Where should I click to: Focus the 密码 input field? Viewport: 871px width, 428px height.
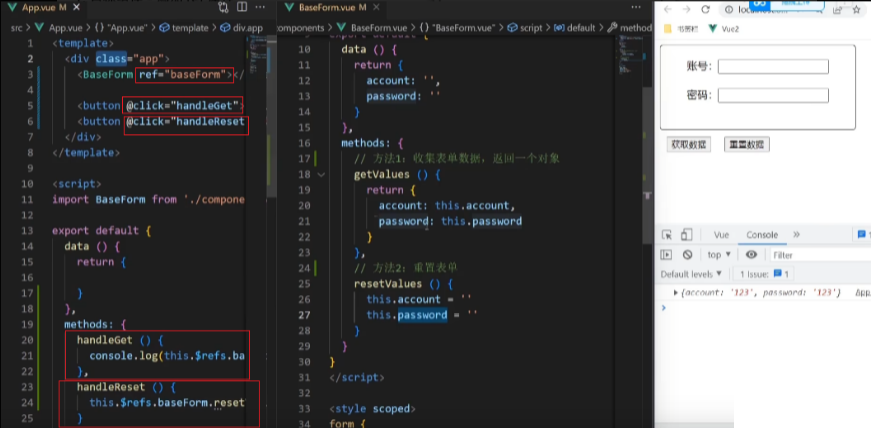click(x=773, y=96)
